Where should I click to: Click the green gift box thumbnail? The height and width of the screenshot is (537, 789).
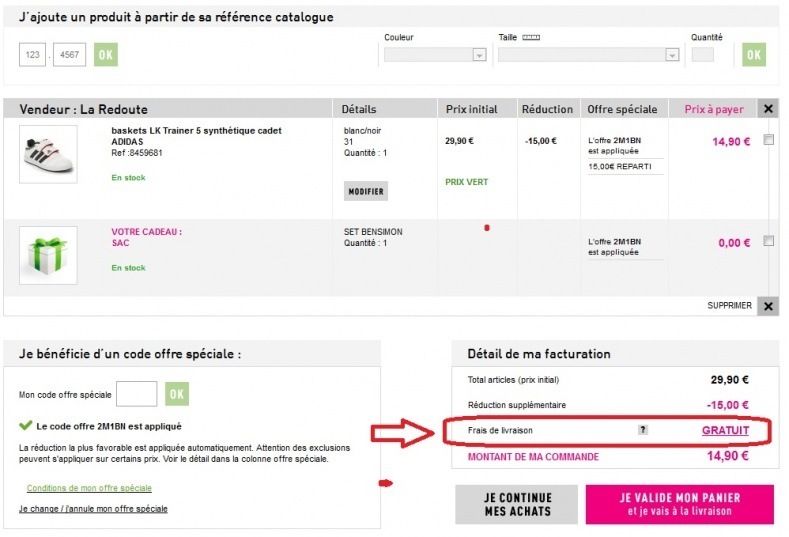coord(48,255)
